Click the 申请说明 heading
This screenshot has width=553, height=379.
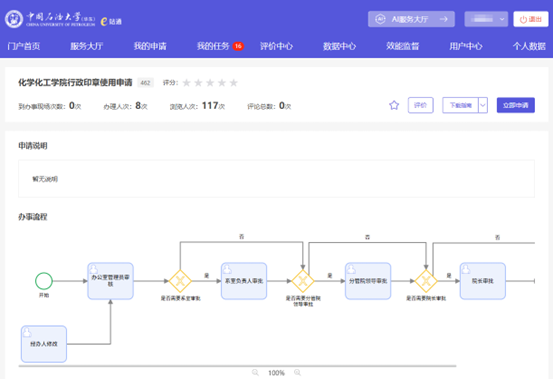pos(33,146)
